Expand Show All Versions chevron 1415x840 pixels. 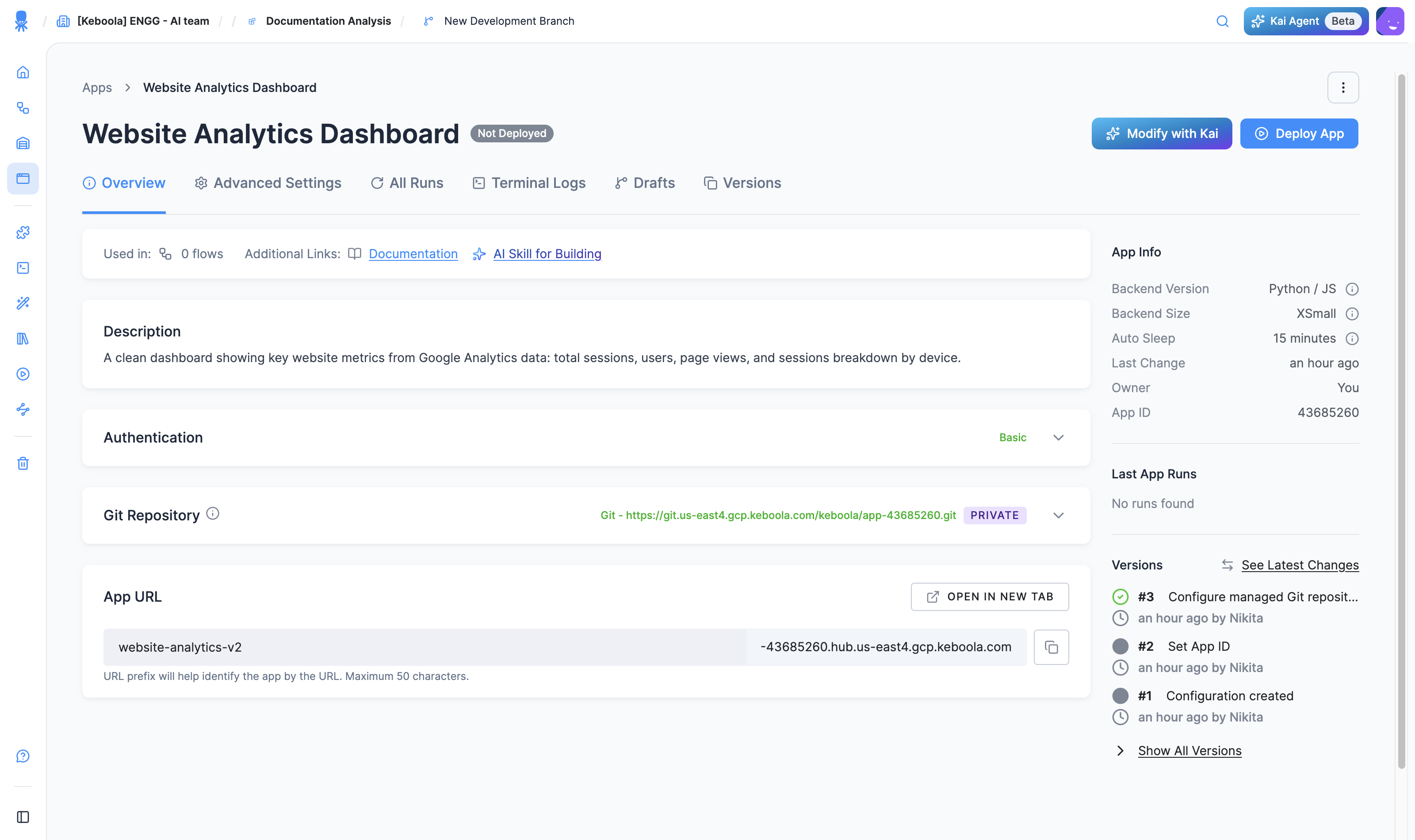(x=1120, y=751)
